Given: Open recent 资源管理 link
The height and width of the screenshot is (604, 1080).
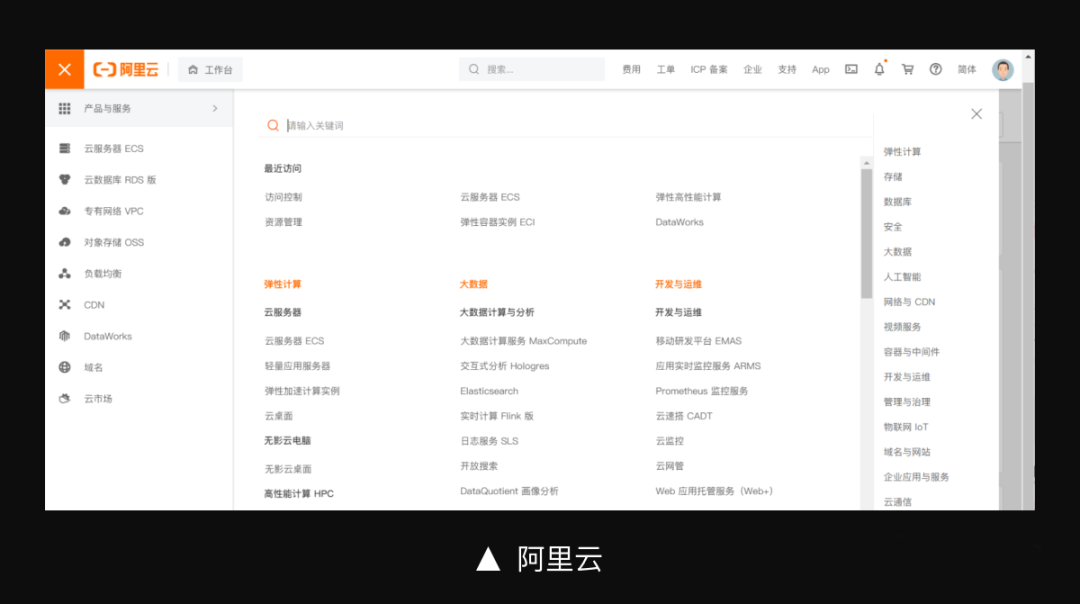Looking at the screenshot, I should click(283, 222).
